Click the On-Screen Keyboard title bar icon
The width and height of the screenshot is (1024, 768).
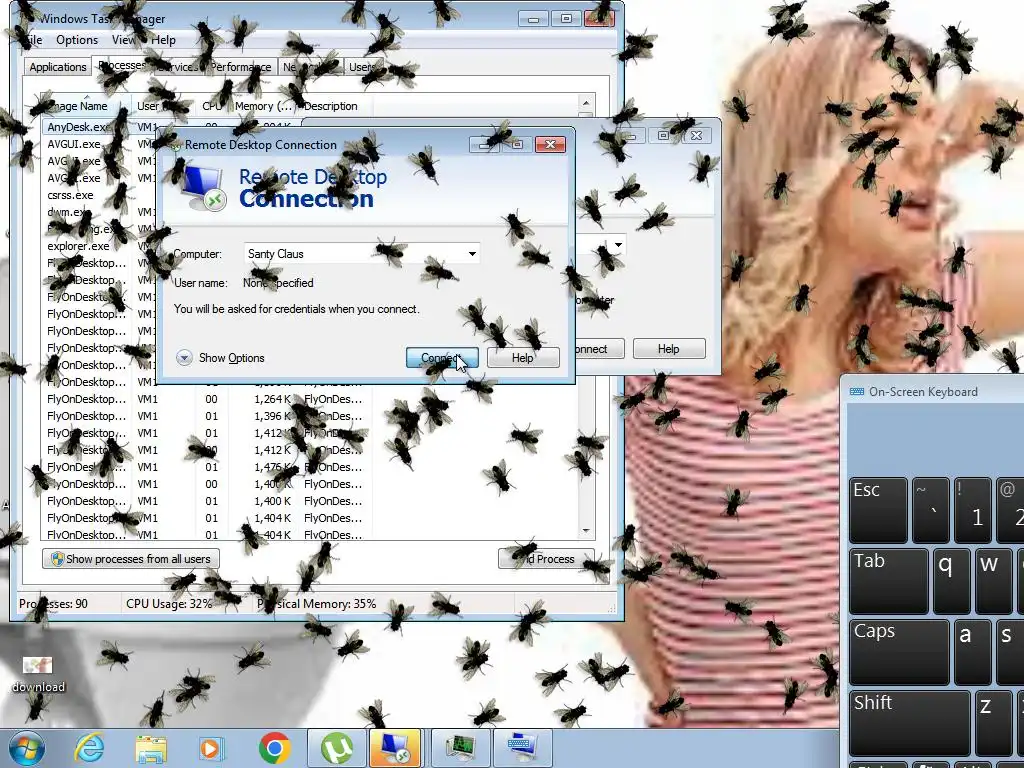[857, 391]
